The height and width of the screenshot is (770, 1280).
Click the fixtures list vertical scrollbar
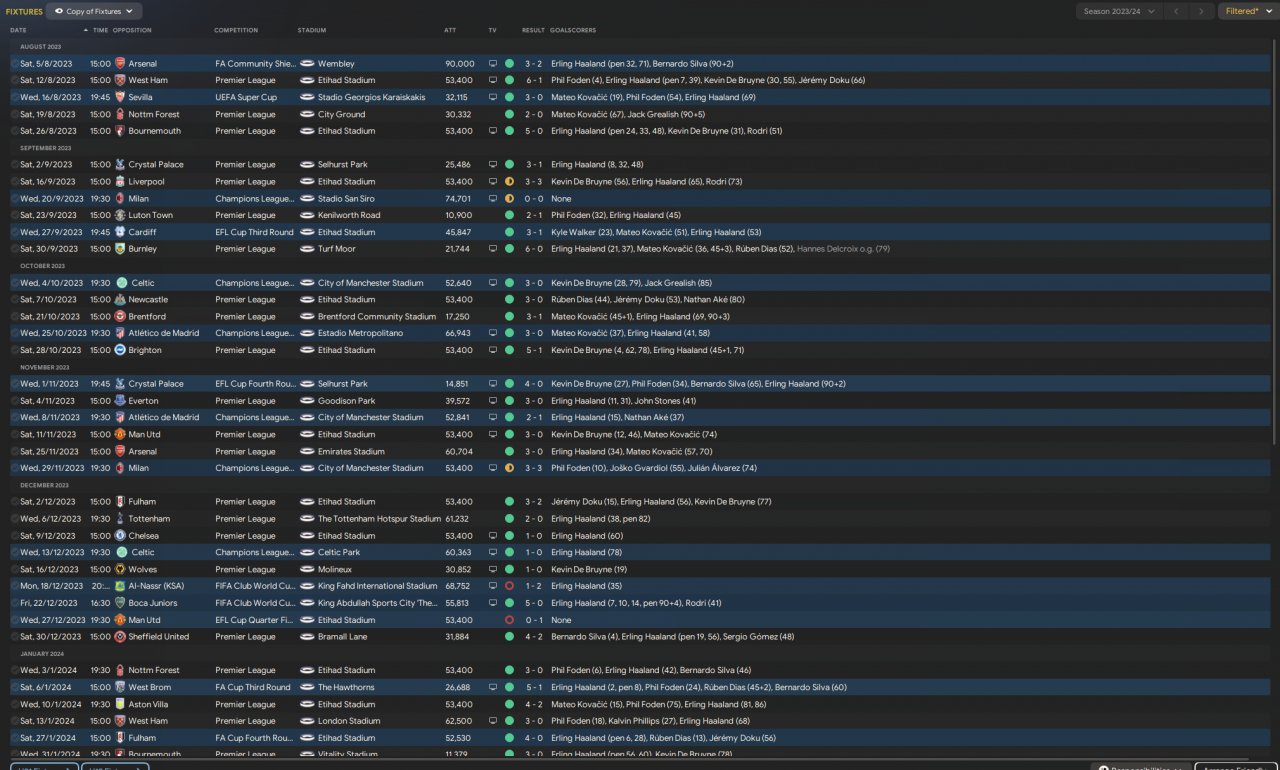click(1273, 240)
